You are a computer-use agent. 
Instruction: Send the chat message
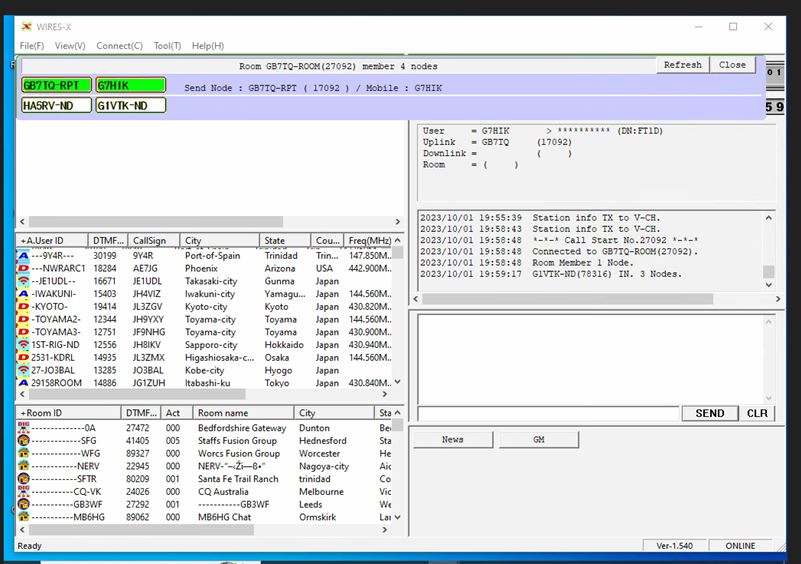coord(710,413)
